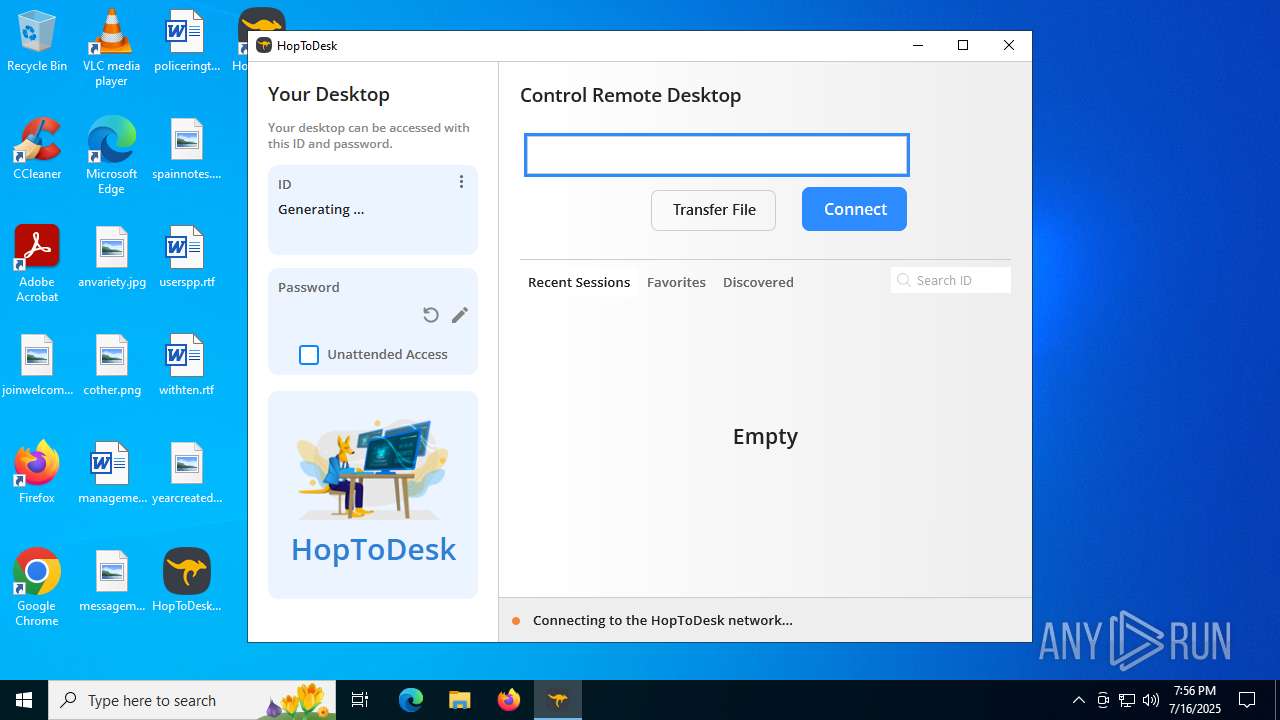Select the cother.png file
1280x720 pixels.
pyautogui.click(x=111, y=366)
